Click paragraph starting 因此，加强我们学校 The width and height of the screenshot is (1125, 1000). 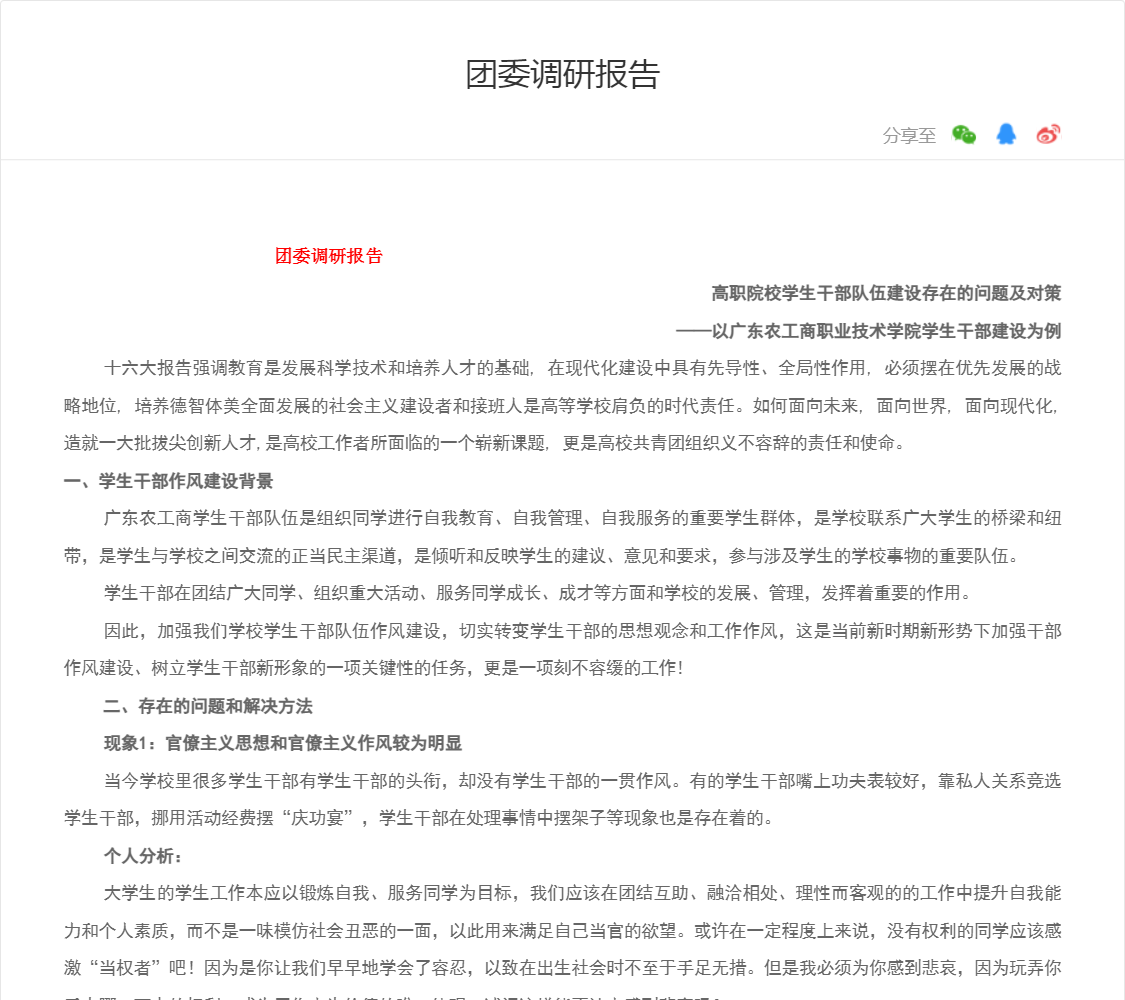[x=562, y=650]
